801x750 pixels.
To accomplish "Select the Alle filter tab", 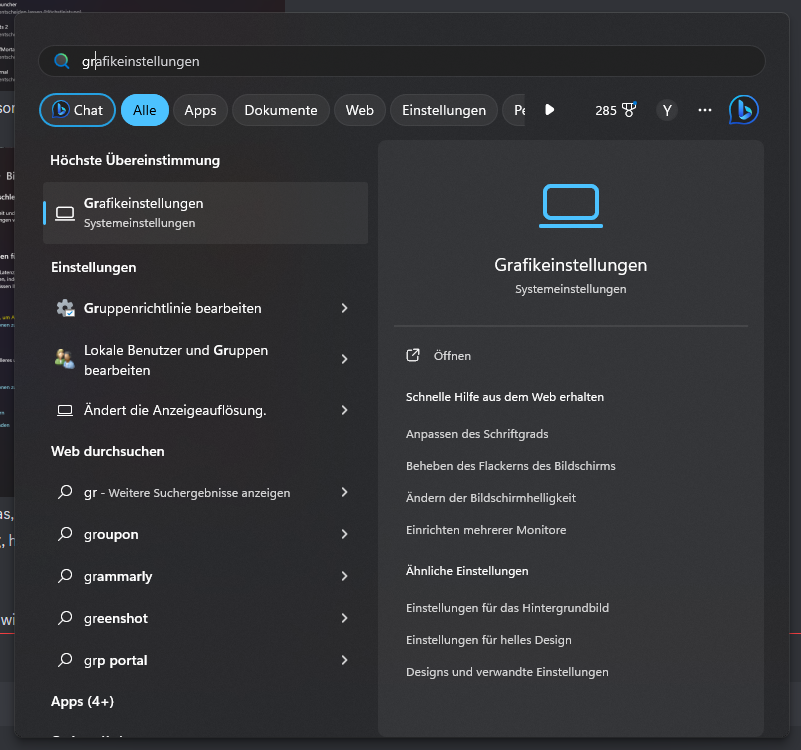I will [x=145, y=110].
